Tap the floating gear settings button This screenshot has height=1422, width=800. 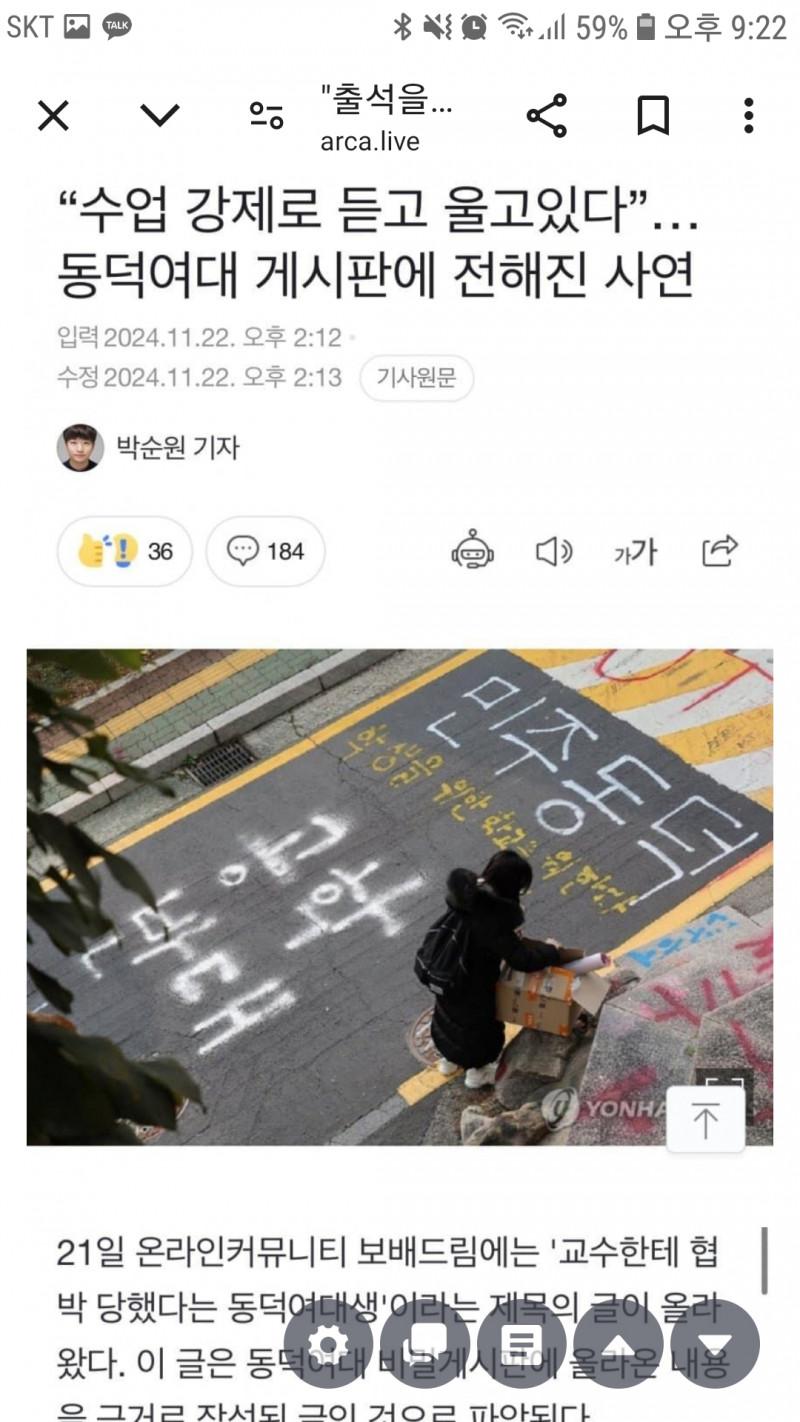point(328,1343)
